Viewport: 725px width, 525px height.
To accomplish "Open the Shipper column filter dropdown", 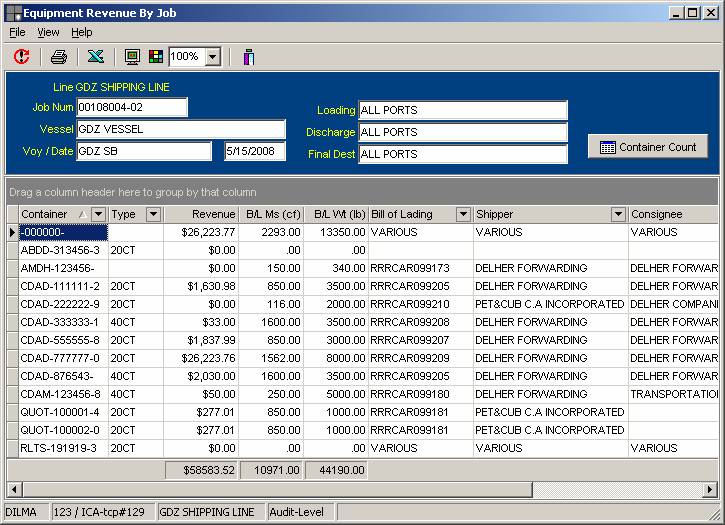I will tap(617, 214).
